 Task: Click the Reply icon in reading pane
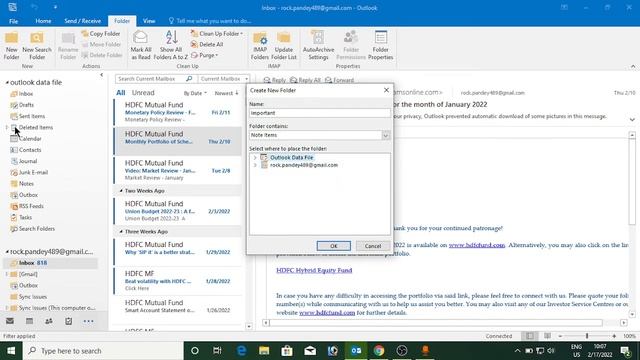coord(275,80)
